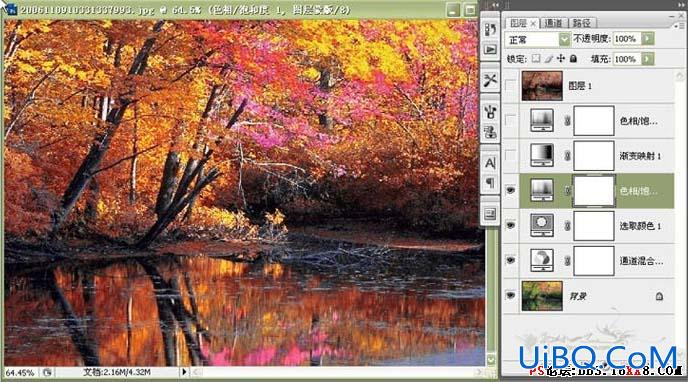Click Photoshop icon in document title bar
688x382 pixels.
coord(11,8)
